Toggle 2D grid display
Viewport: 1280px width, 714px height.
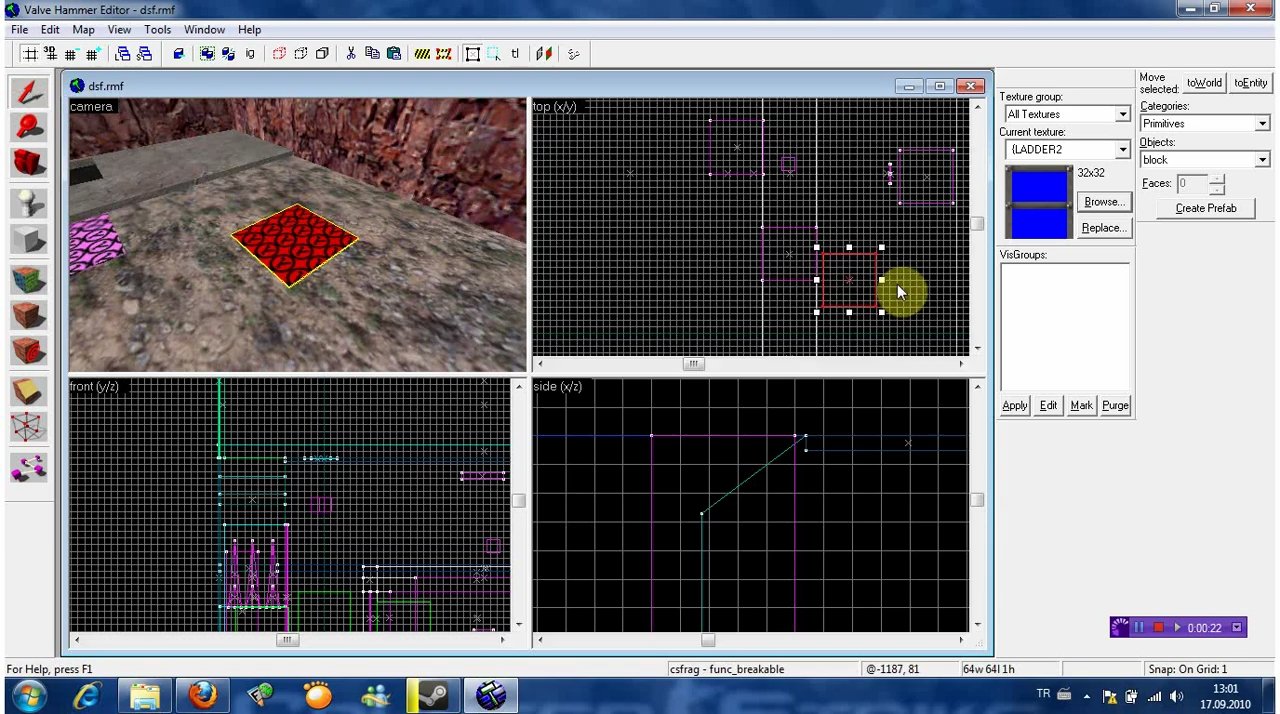[x=29, y=54]
